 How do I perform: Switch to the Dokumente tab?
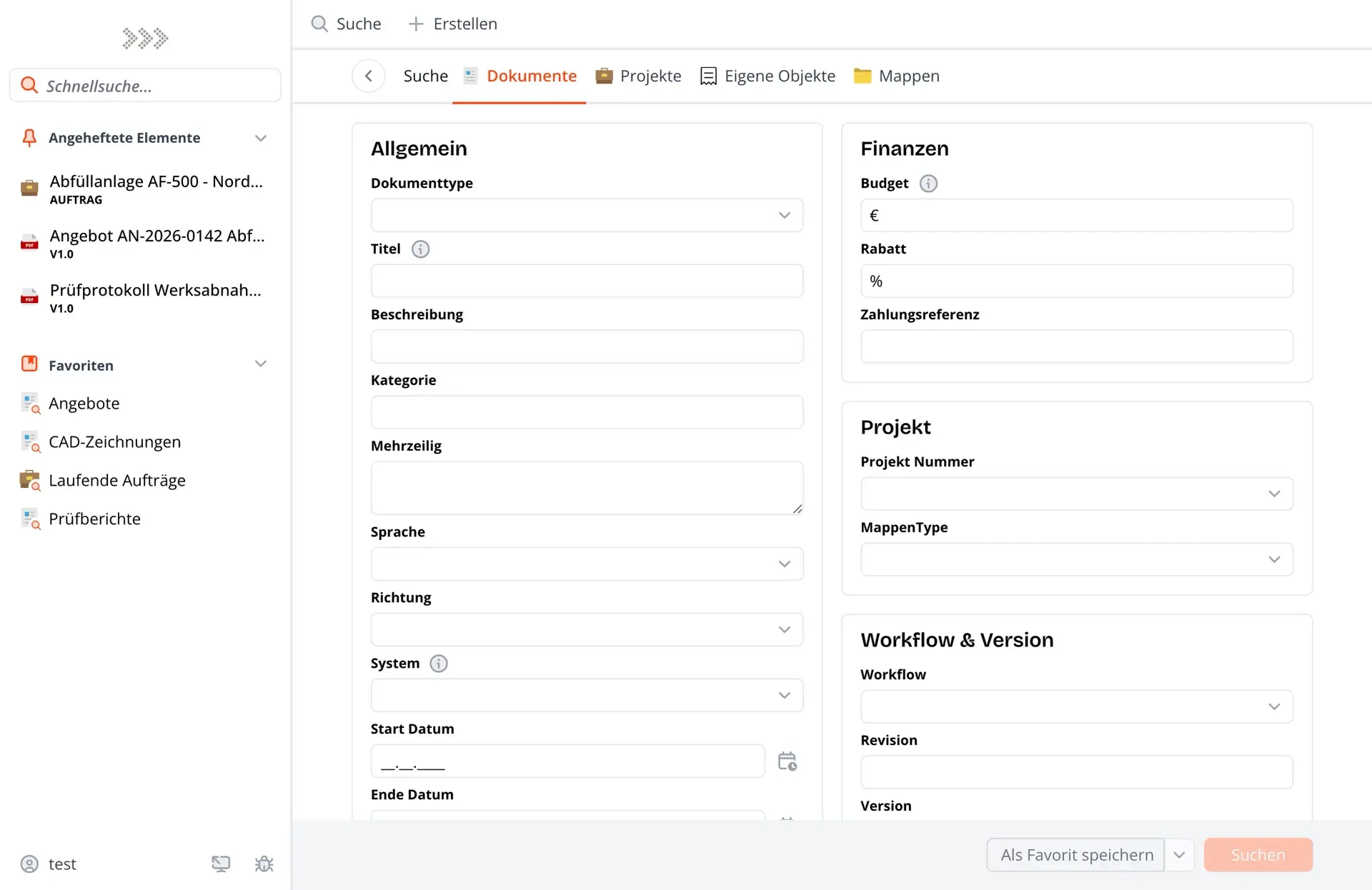[520, 76]
